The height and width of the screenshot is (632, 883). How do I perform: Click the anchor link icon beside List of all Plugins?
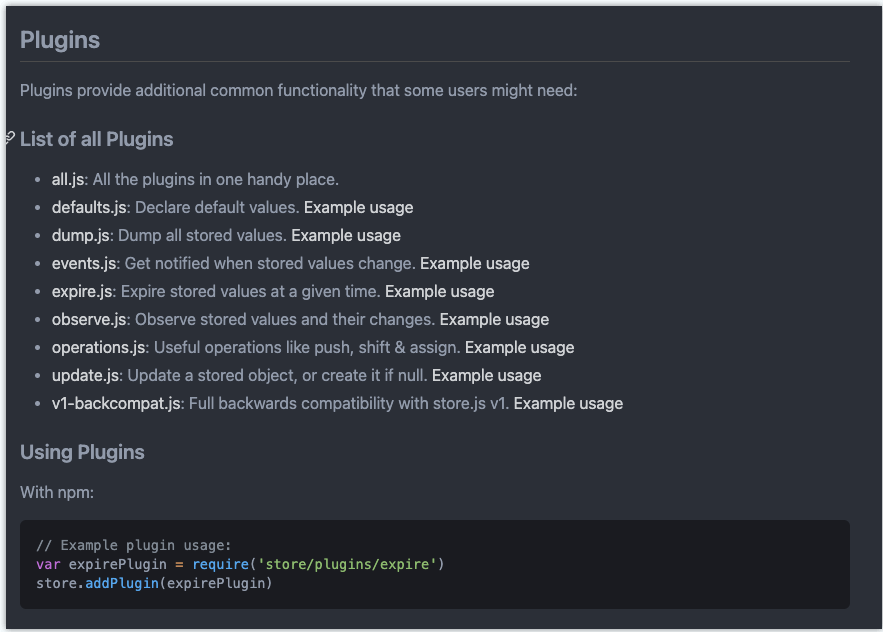click(9, 138)
